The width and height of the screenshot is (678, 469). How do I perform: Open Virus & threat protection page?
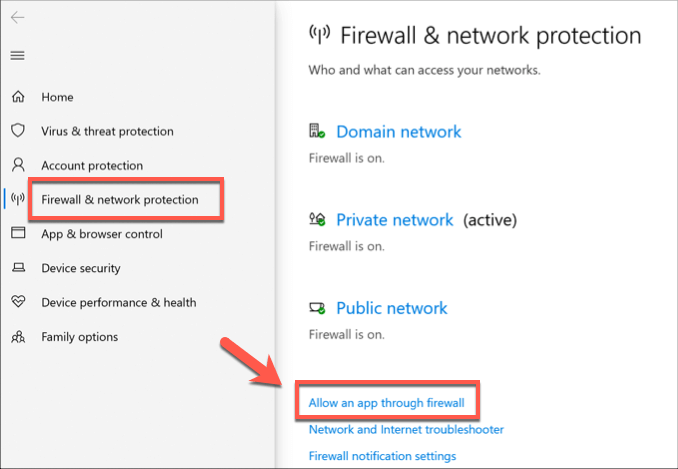click(x=107, y=131)
